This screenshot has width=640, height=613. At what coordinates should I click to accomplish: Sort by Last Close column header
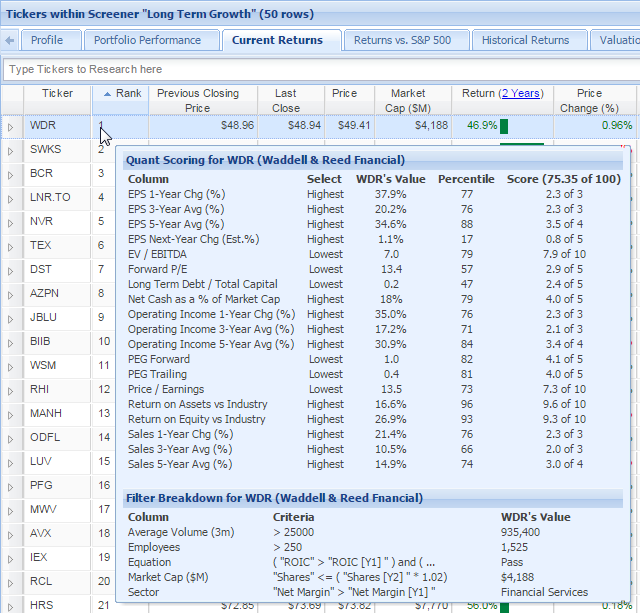(291, 100)
